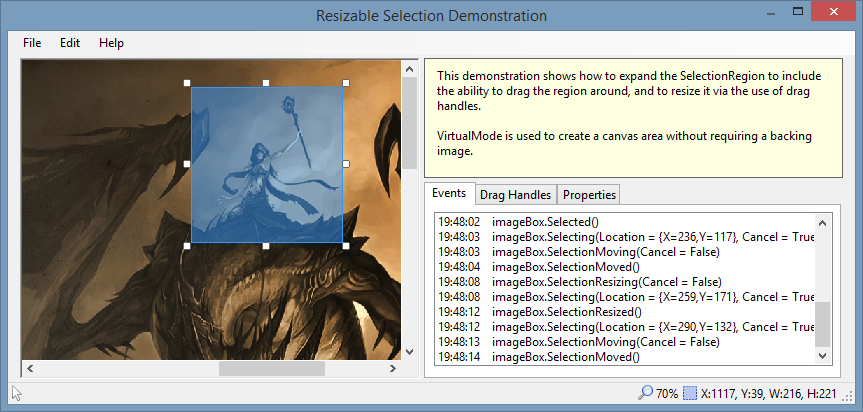
Task: Click the events list scroll up arrow
Action: click(822, 223)
